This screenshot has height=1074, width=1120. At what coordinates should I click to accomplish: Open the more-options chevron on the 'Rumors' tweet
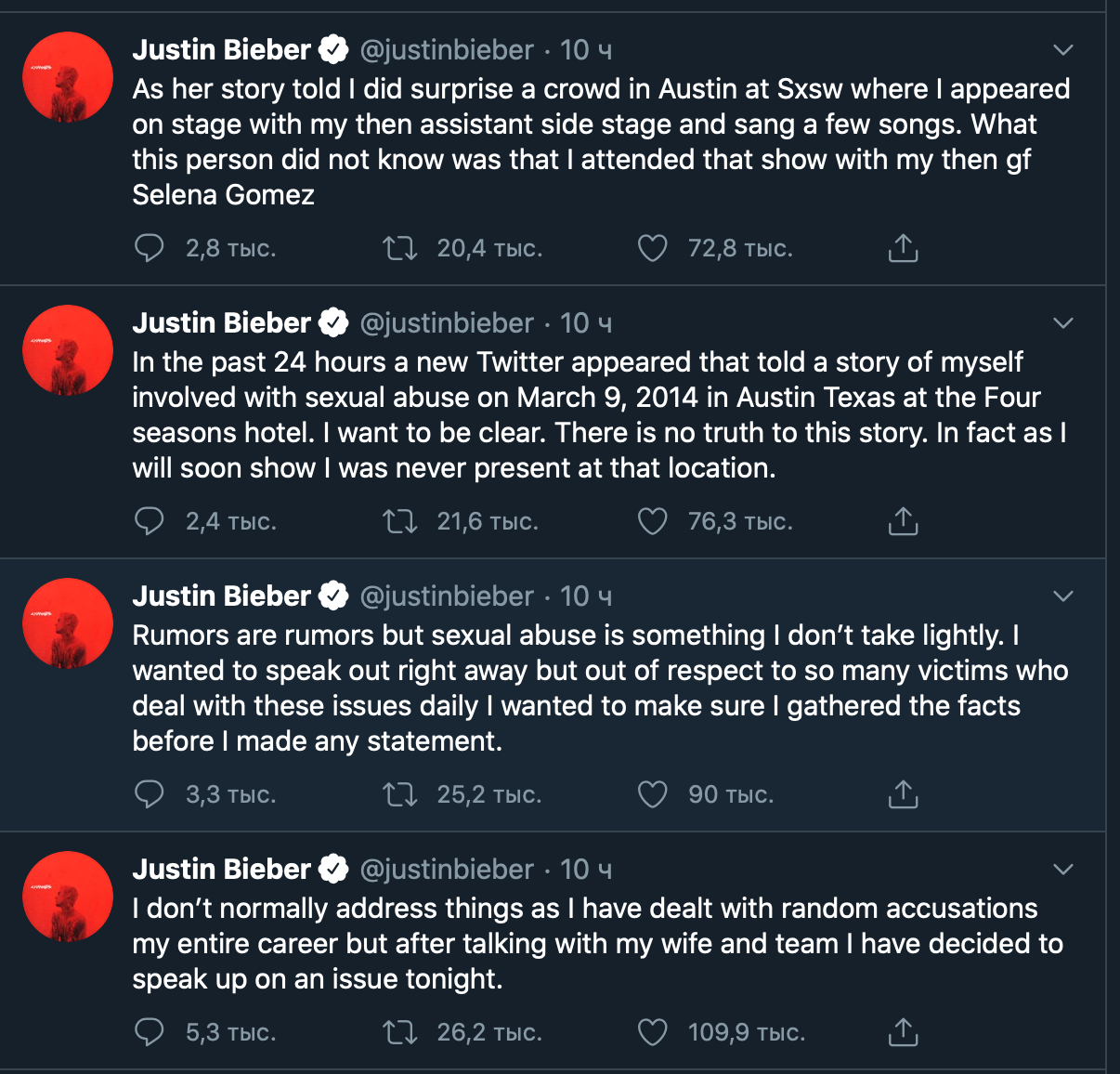click(1063, 596)
